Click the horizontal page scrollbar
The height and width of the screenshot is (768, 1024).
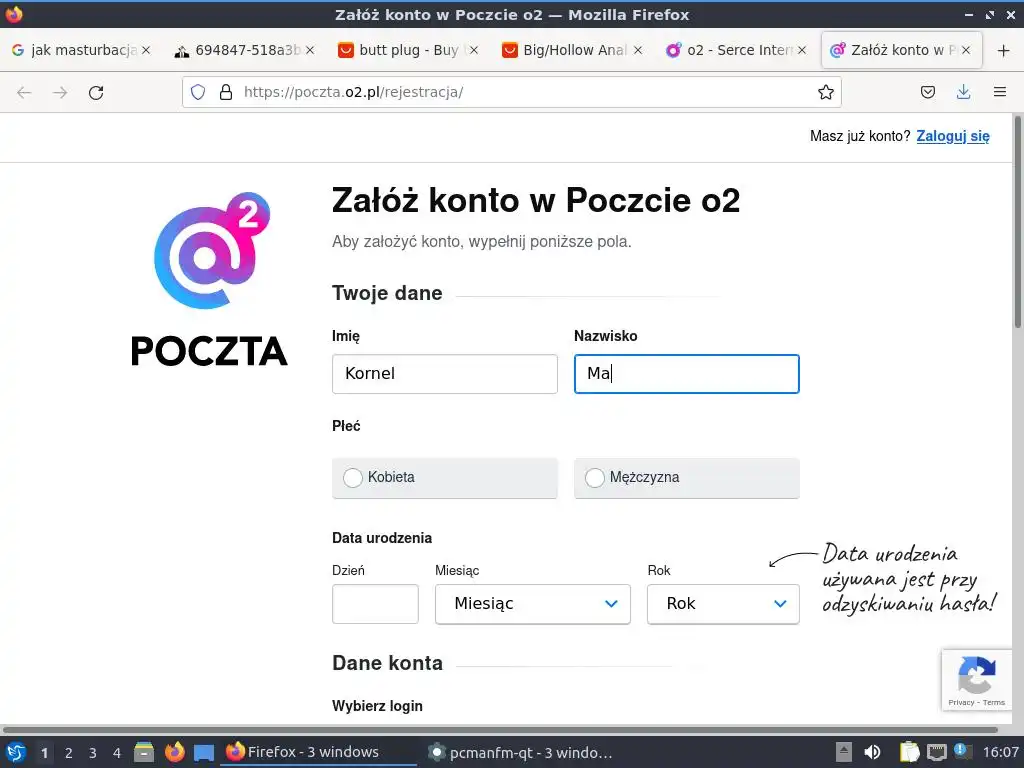pyautogui.click(x=500, y=729)
